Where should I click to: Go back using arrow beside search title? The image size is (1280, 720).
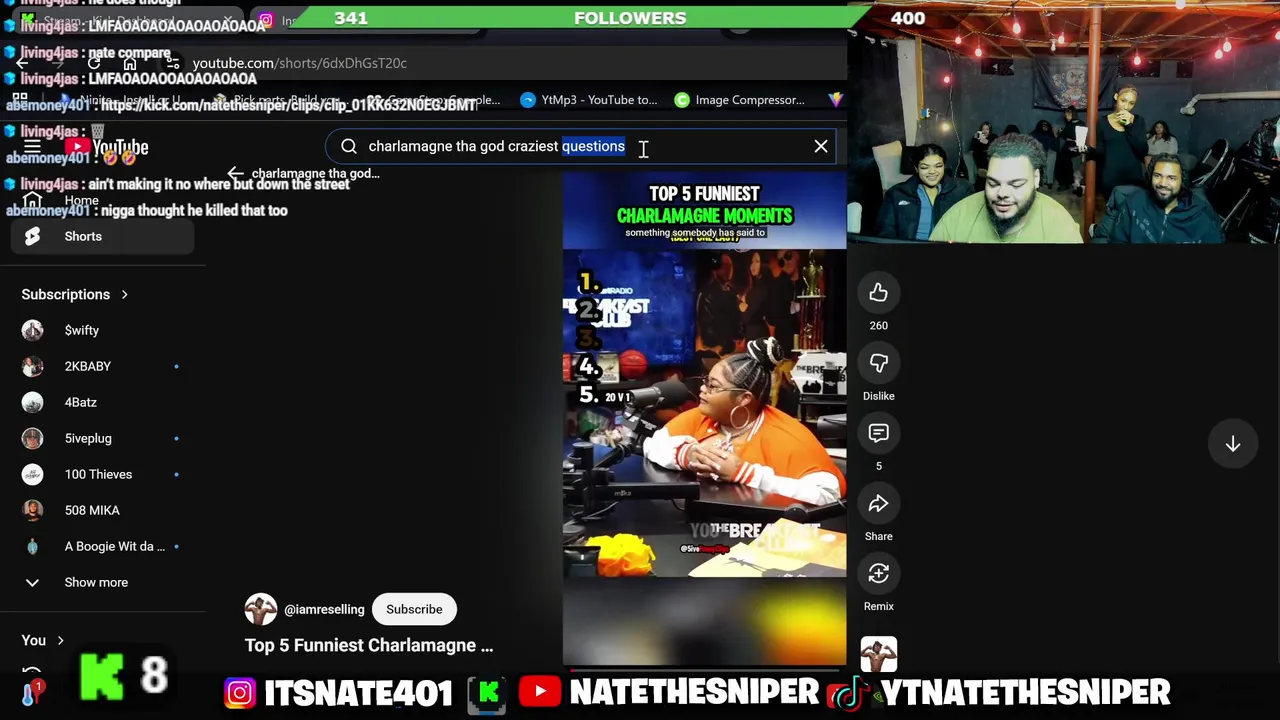click(235, 173)
